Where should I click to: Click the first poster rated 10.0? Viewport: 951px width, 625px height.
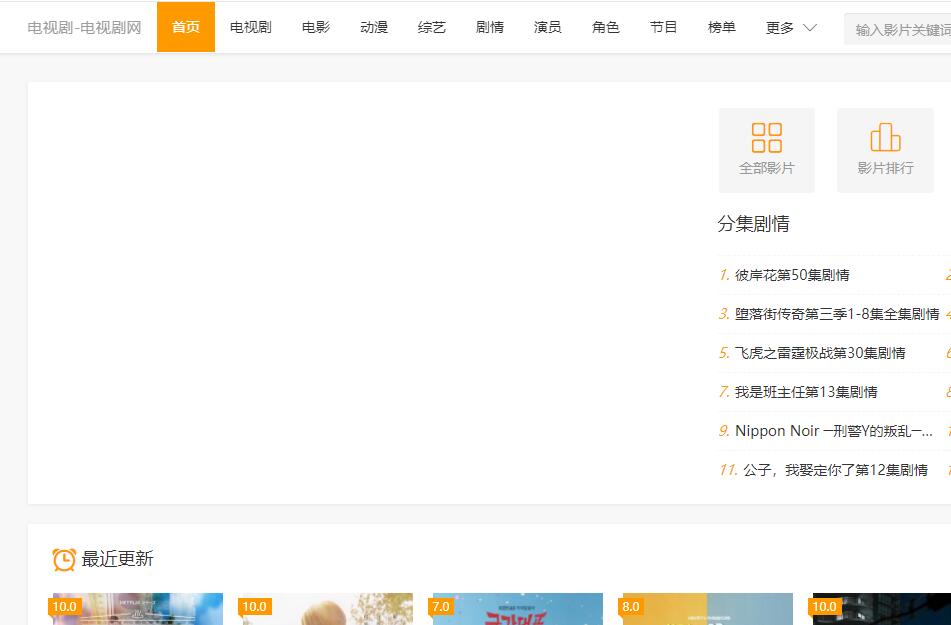[137, 610]
